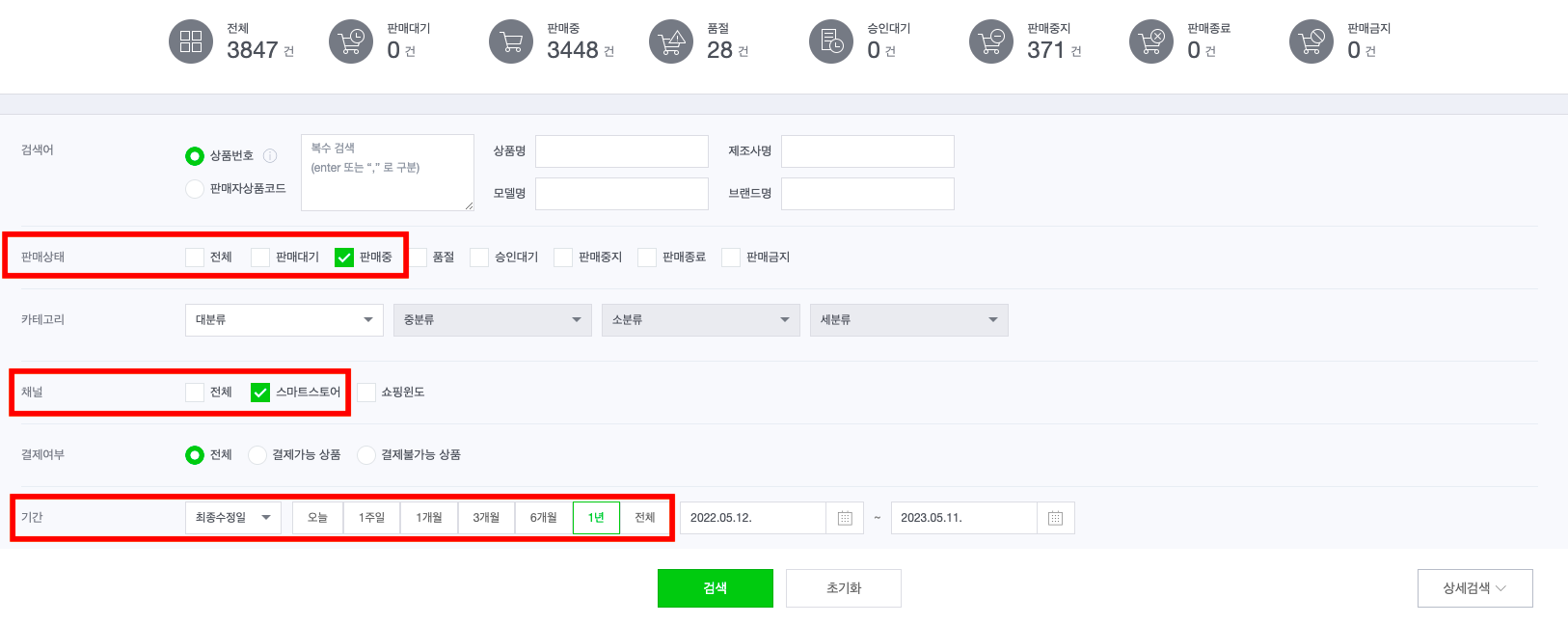Image resolution: width=1568 pixels, height=624 pixels.
Task: Select the 1개월 period tab
Action: (429, 518)
